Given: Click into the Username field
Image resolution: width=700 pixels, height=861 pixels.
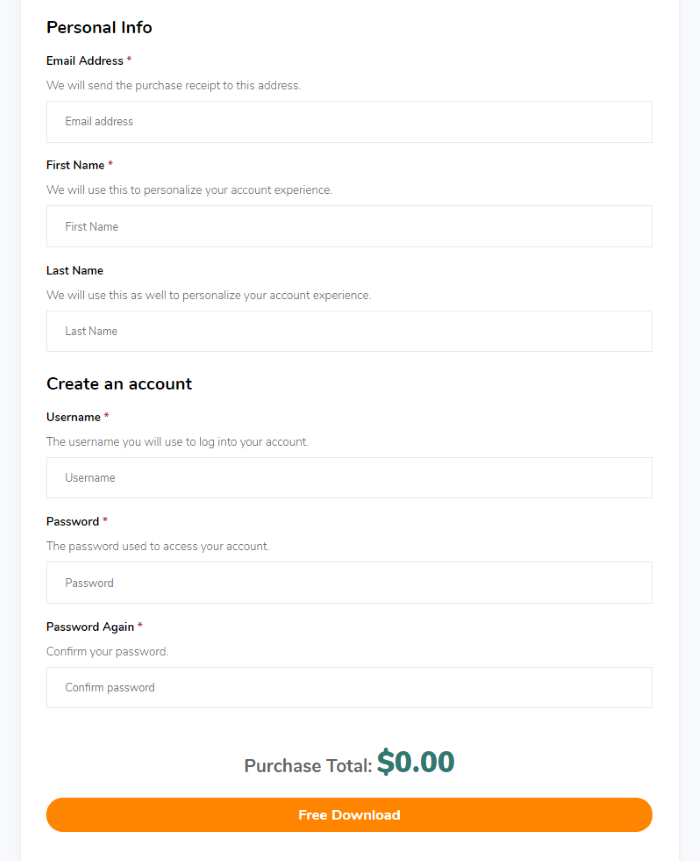Looking at the screenshot, I should (349, 478).
